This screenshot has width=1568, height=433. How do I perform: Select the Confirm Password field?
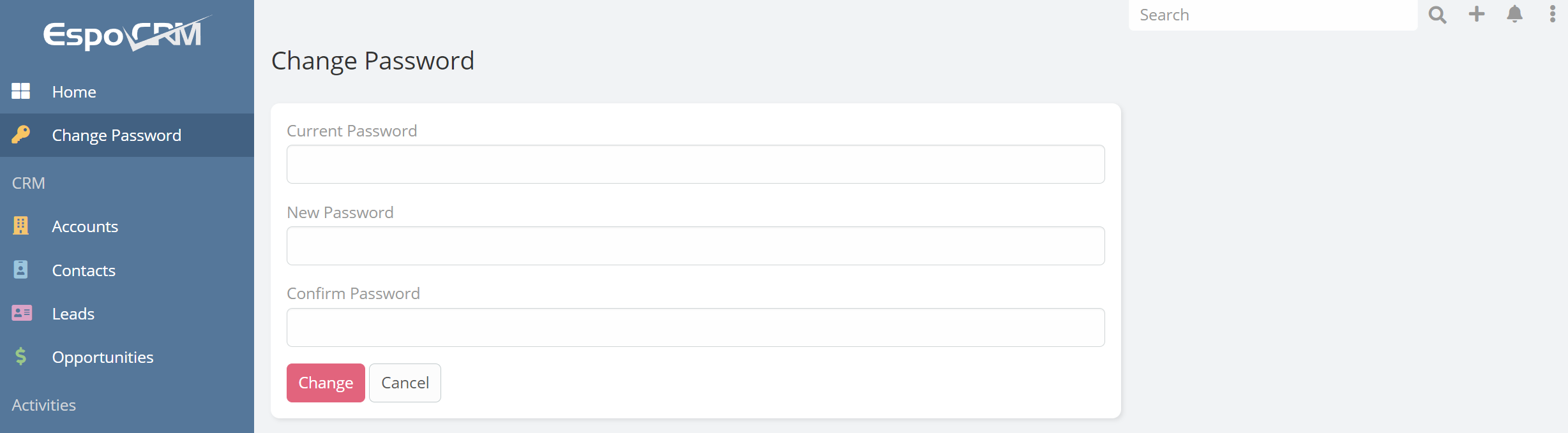pos(695,328)
